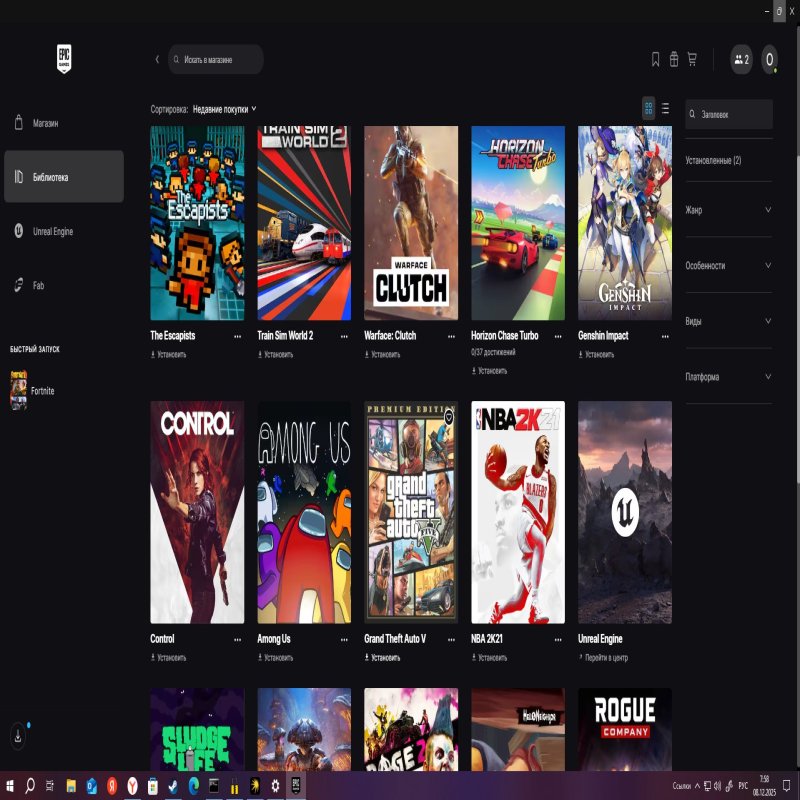Open the wishlist bookmark icon
This screenshot has height=800, width=800.
(655, 60)
